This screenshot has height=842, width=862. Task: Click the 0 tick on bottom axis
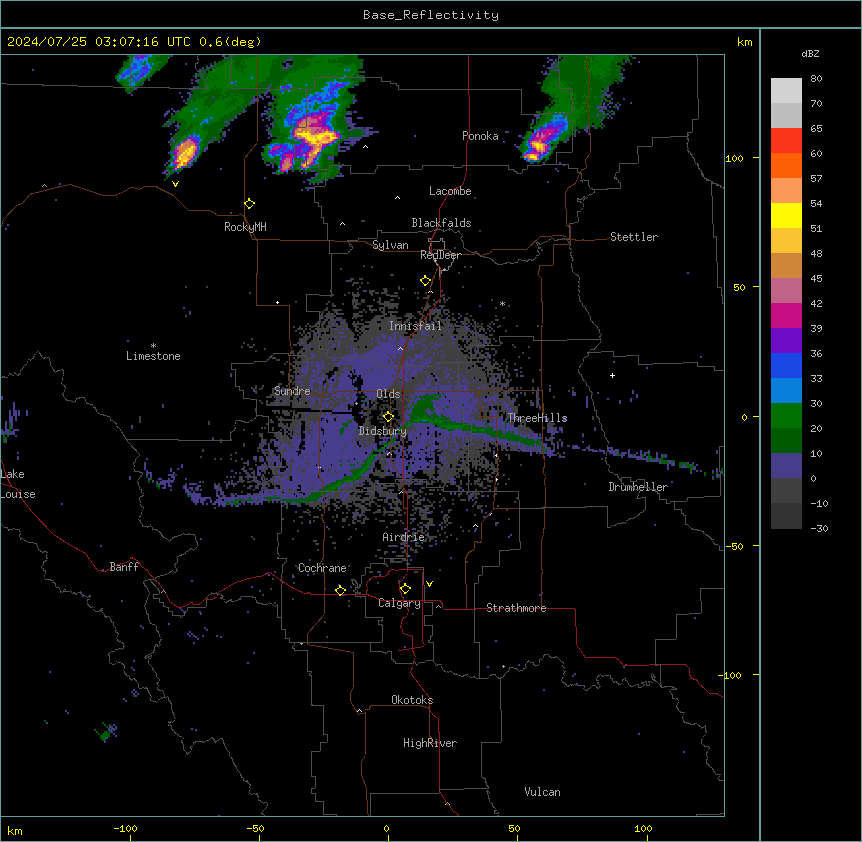(386, 829)
